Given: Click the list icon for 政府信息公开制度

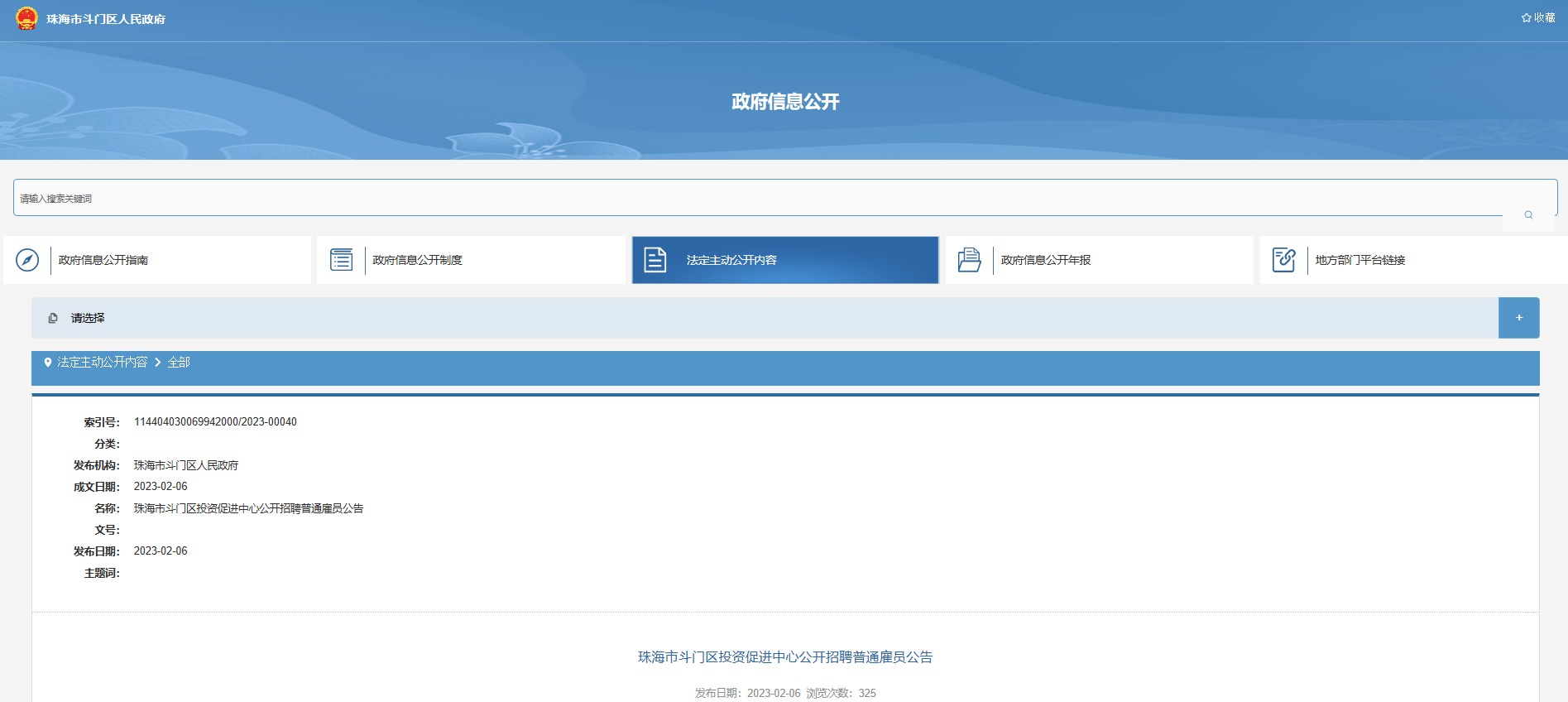Looking at the screenshot, I should tap(341, 260).
